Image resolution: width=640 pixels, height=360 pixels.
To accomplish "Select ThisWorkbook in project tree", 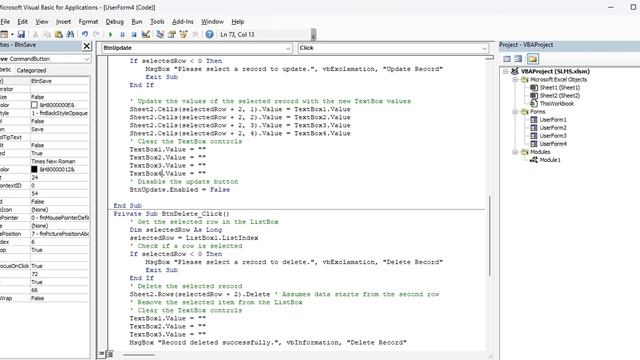I will click(x=557, y=104).
